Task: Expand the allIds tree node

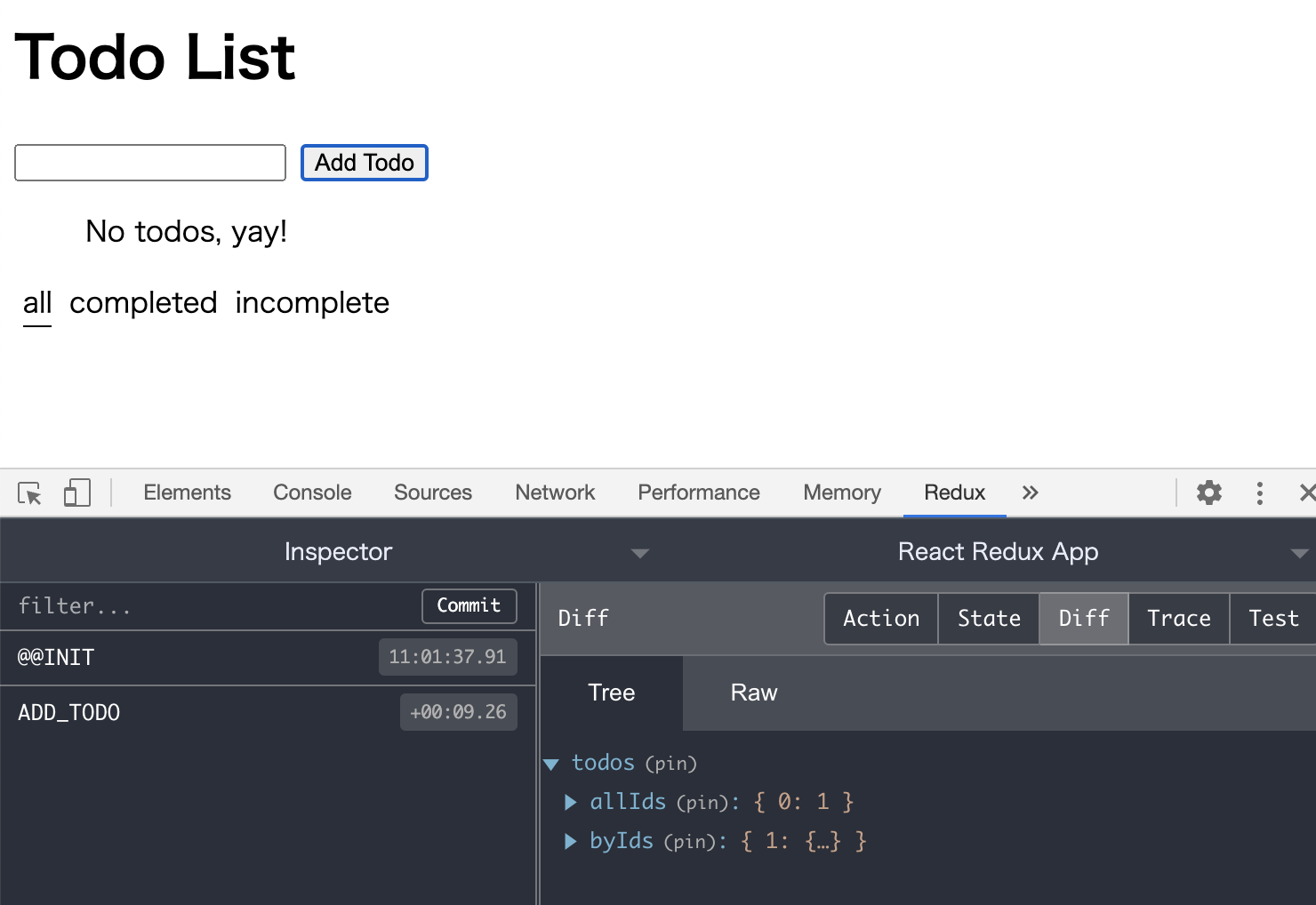Action: point(571,802)
